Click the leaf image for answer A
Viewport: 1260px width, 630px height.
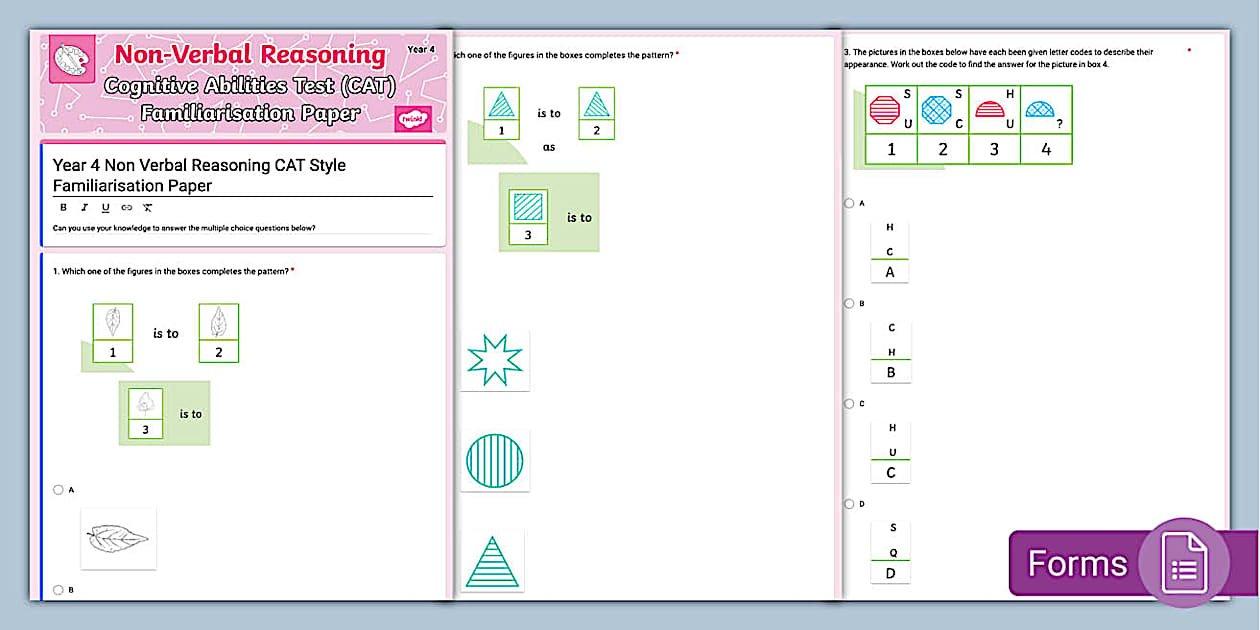[x=118, y=539]
